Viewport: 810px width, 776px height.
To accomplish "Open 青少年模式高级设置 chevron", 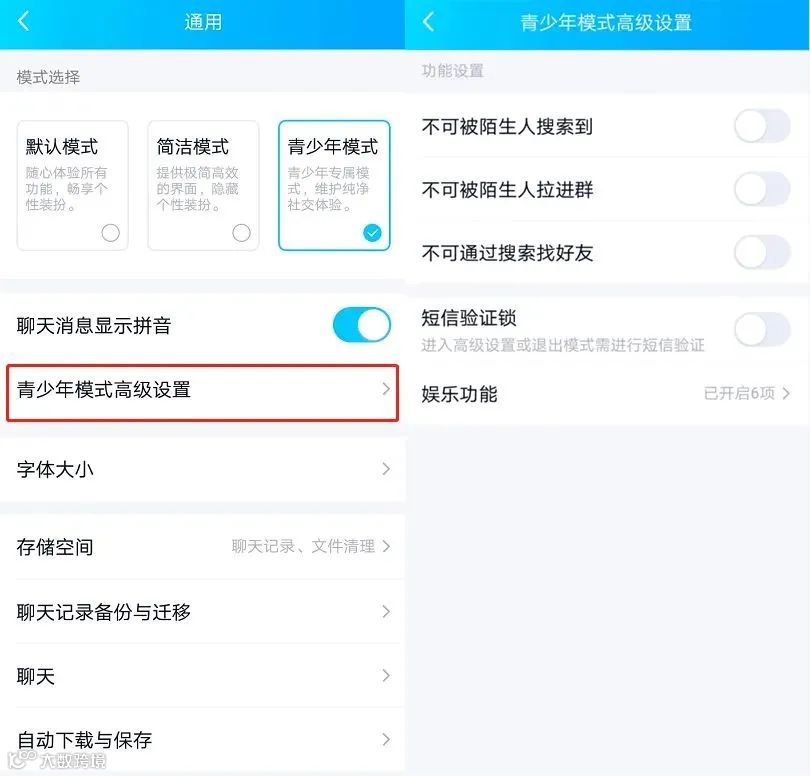I will point(386,389).
